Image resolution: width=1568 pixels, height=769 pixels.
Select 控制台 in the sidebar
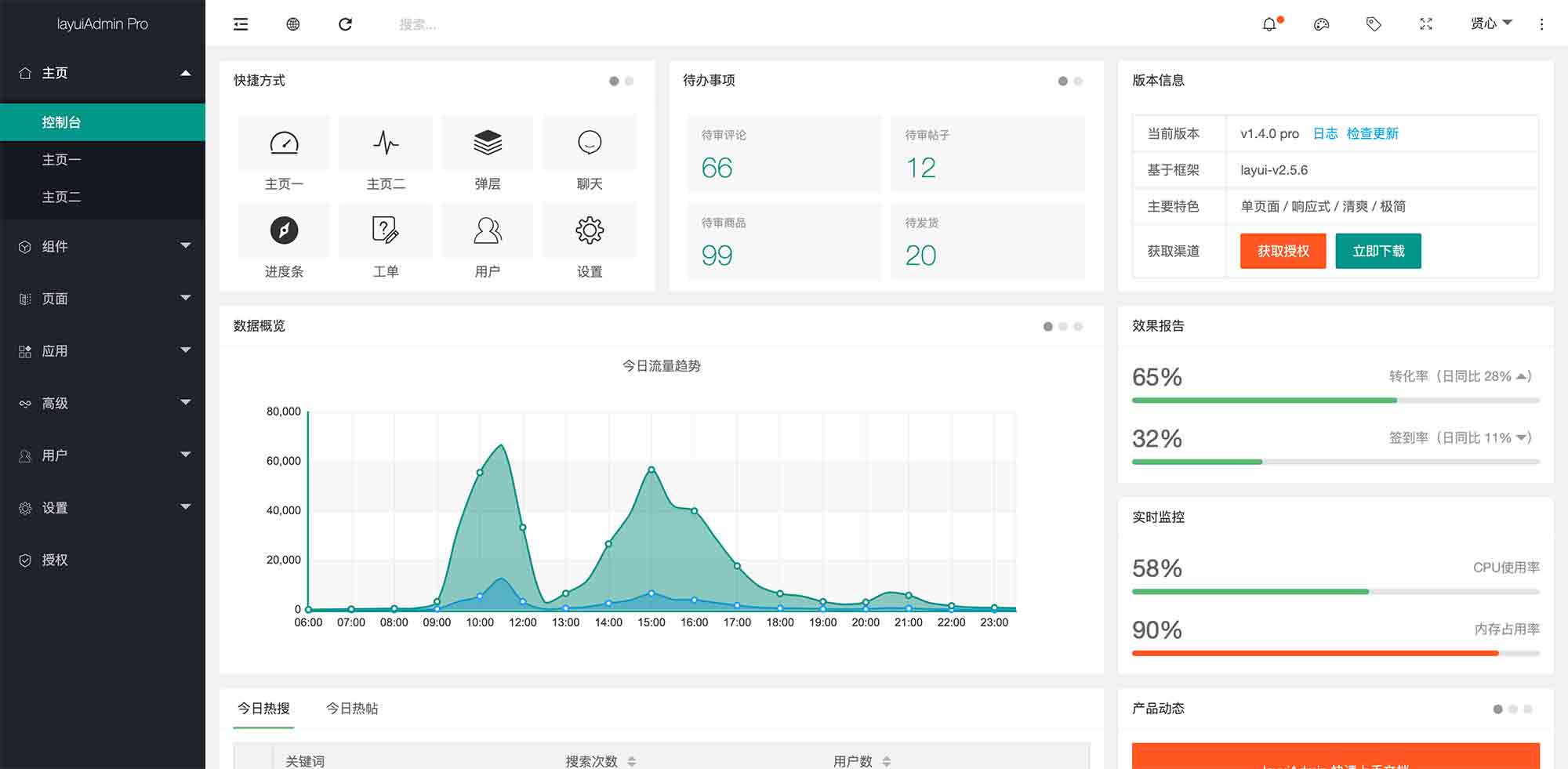click(103, 122)
